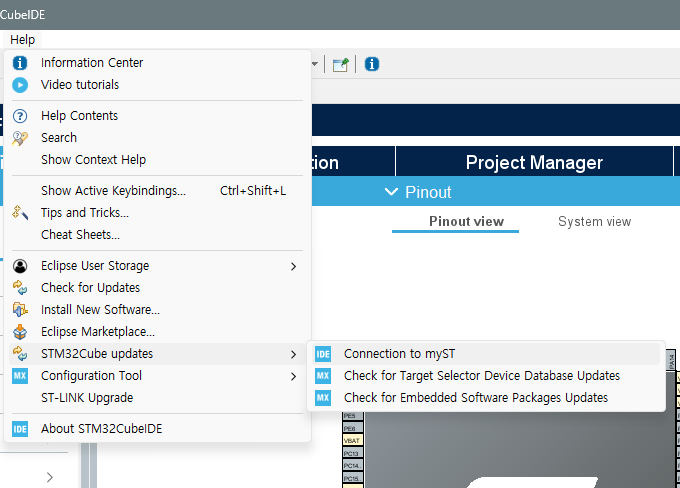Image resolution: width=680 pixels, height=488 pixels.
Task: Open the Help menu in the menu bar
Action: tap(23, 39)
